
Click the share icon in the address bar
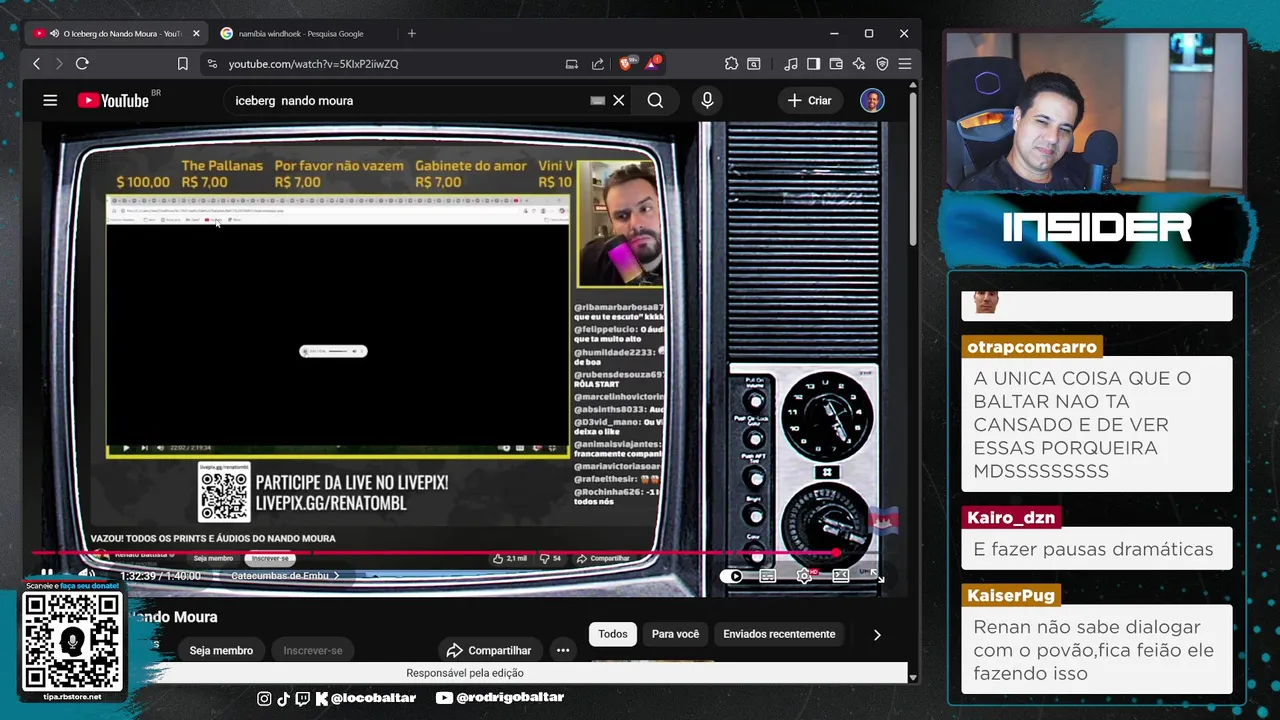point(598,64)
